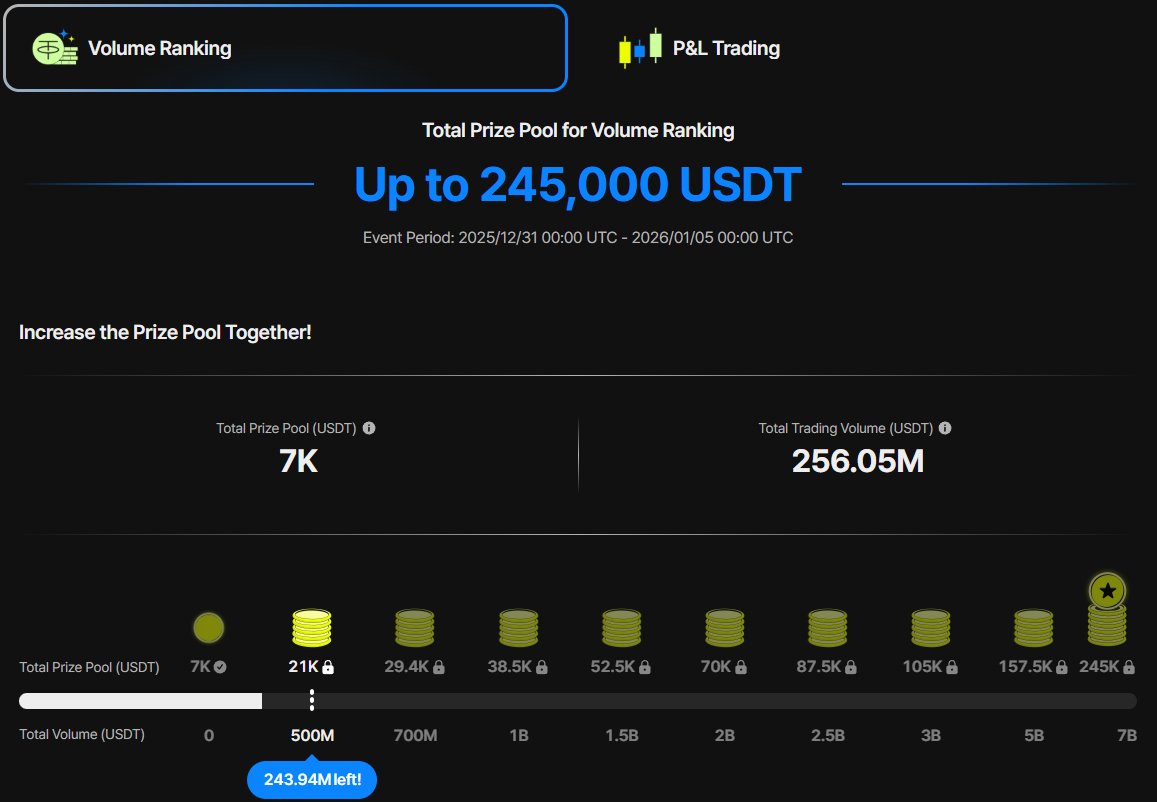Click the single coin icon above 7K
Viewport: 1157px width, 802px height.
pyautogui.click(x=209, y=628)
